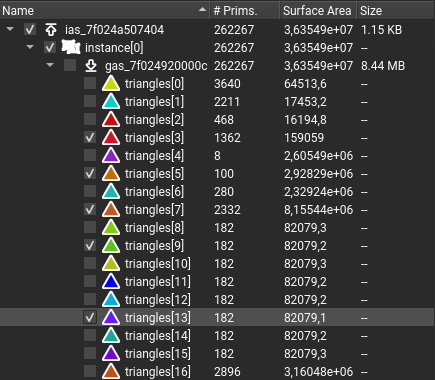
Task: Click the instance[0] node icon
Action: [71, 47]
